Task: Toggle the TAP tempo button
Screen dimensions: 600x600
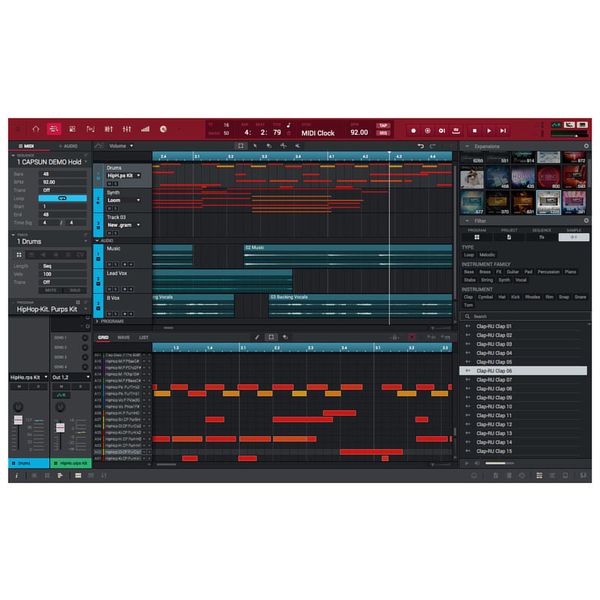Action: click(383, 126)
